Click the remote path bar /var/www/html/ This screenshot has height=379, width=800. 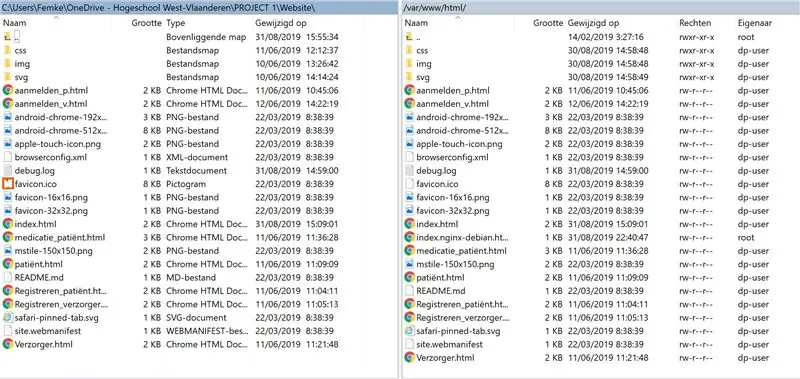pyautogui.click(x=601, y=8)
